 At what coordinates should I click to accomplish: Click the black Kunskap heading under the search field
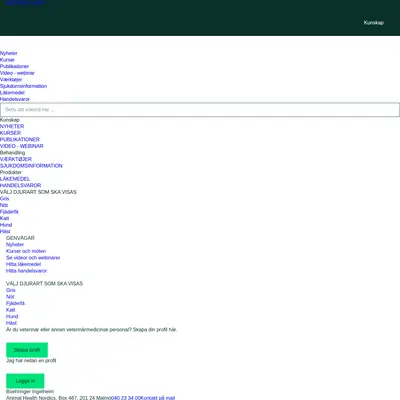[x=10, y=120]
